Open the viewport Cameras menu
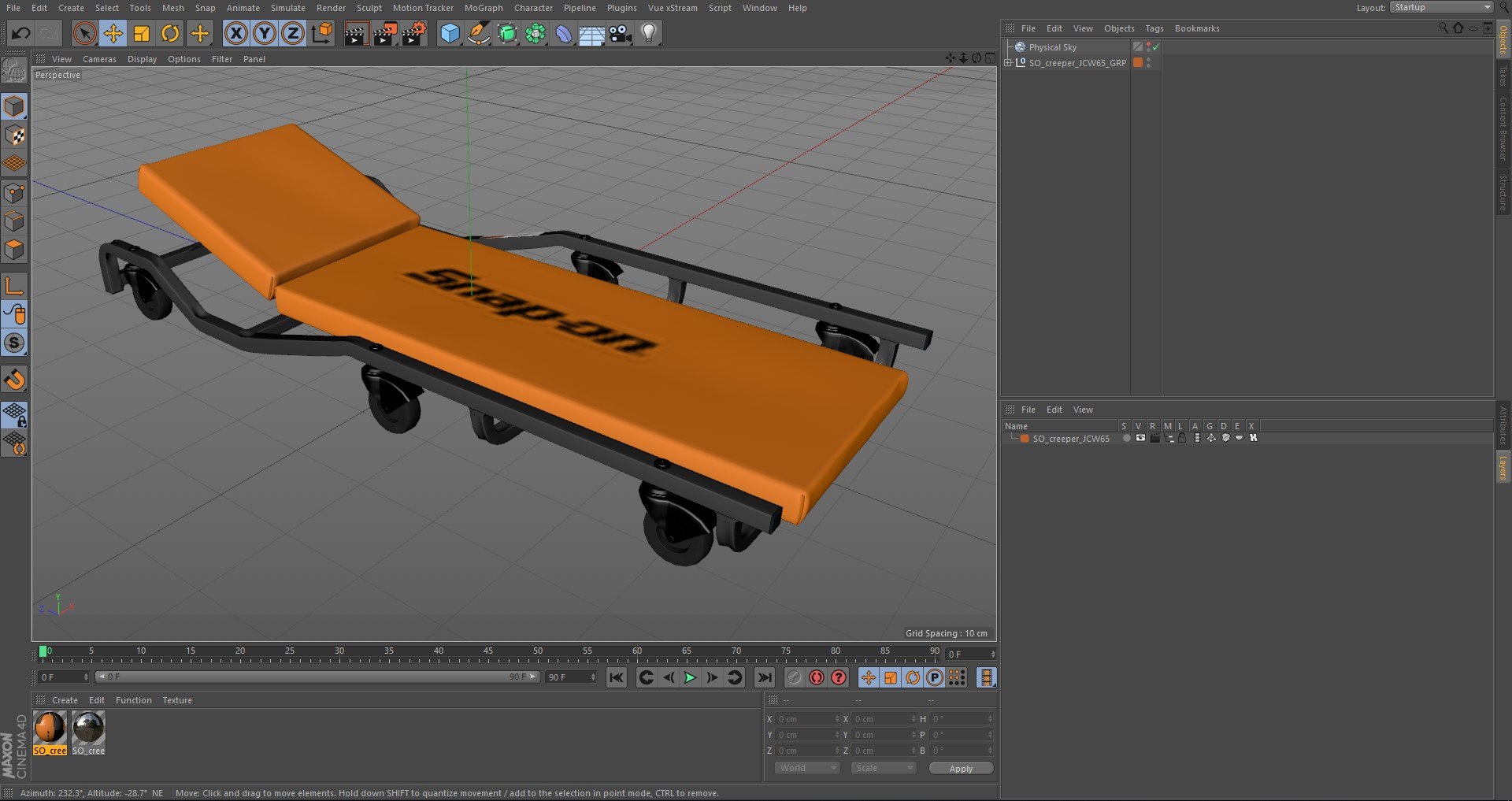 pyautogui.click(x=99, y=59)
